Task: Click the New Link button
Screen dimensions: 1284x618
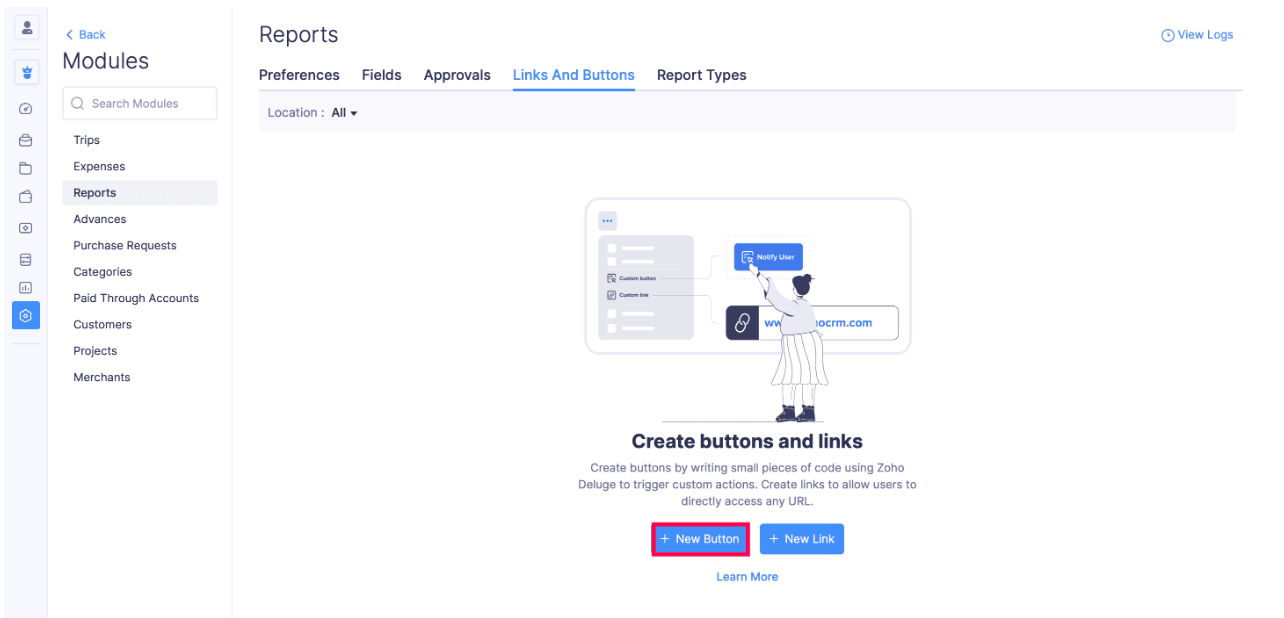Action: pos(801,539)
